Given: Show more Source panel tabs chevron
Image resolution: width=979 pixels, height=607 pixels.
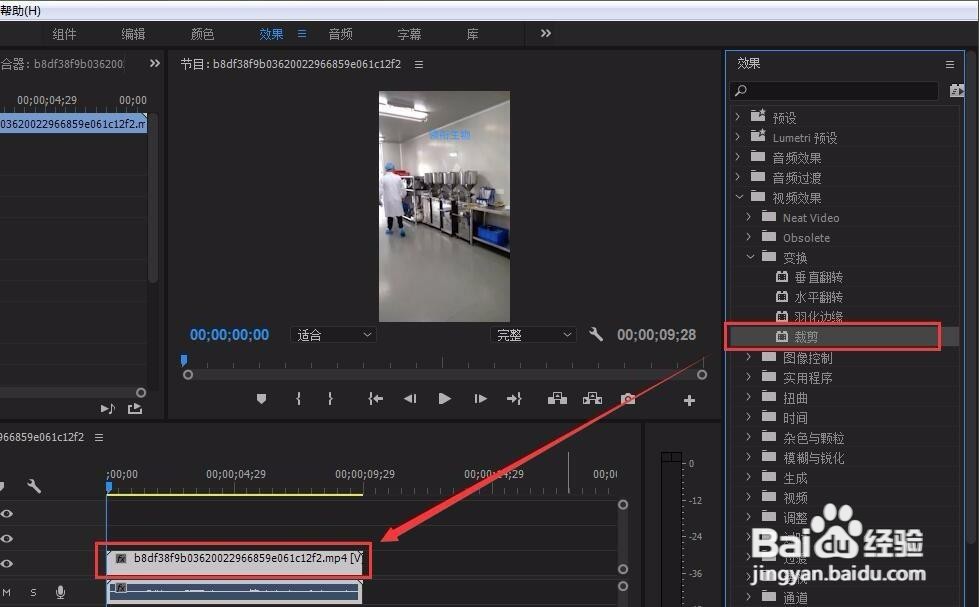Looking at the screenshot, I should tap(155, 63).
